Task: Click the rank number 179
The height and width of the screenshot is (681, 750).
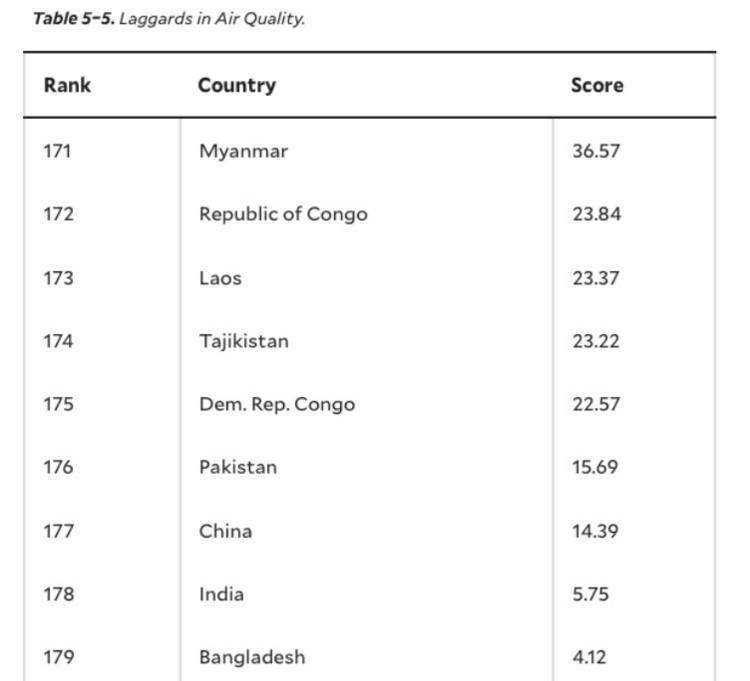Action: (x=58, y=657)
